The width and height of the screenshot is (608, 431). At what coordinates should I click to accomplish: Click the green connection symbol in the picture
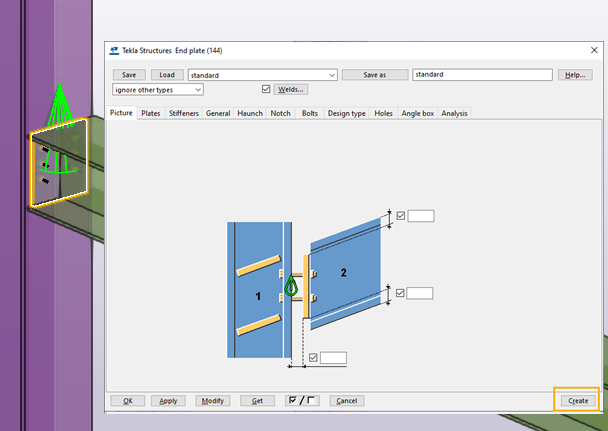[291, 286]
